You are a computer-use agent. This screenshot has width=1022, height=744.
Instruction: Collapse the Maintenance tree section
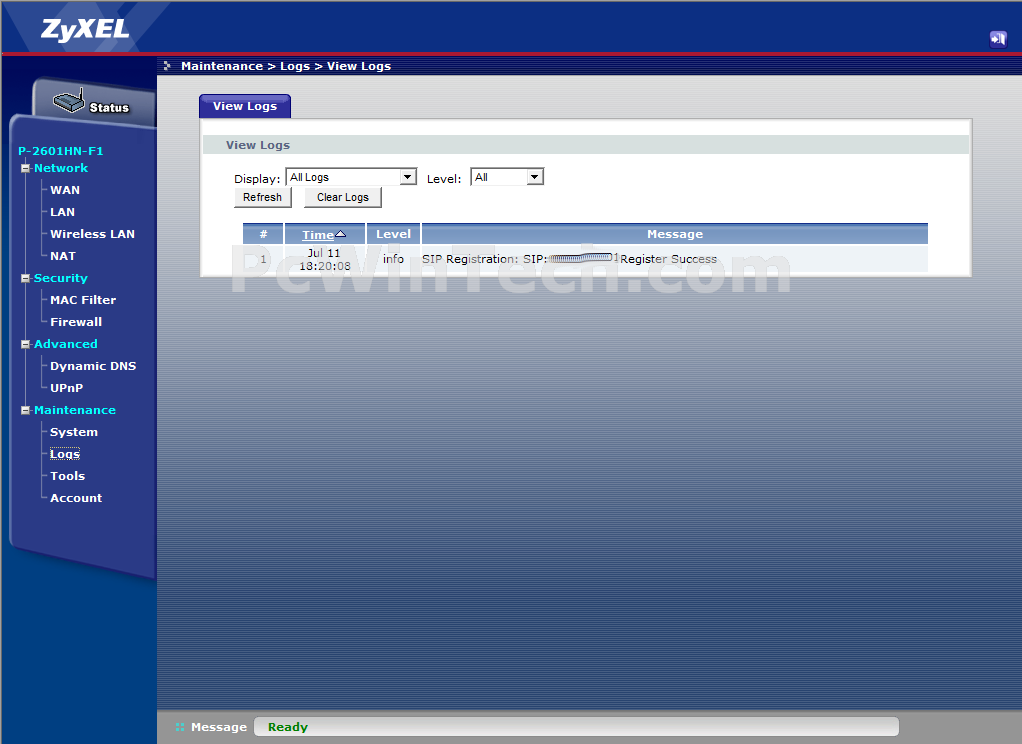coord(25,410)
